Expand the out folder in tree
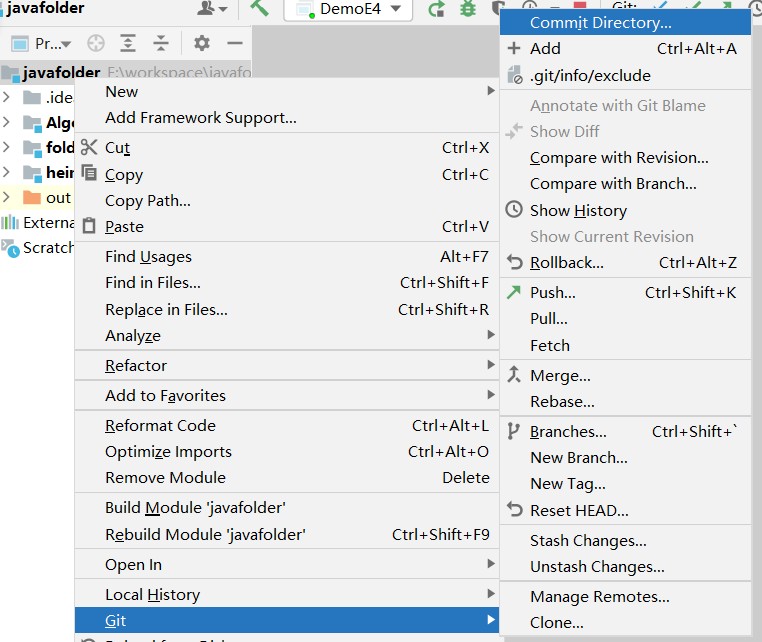The width and height of the screenshot is (762, 642). (7, 197)
